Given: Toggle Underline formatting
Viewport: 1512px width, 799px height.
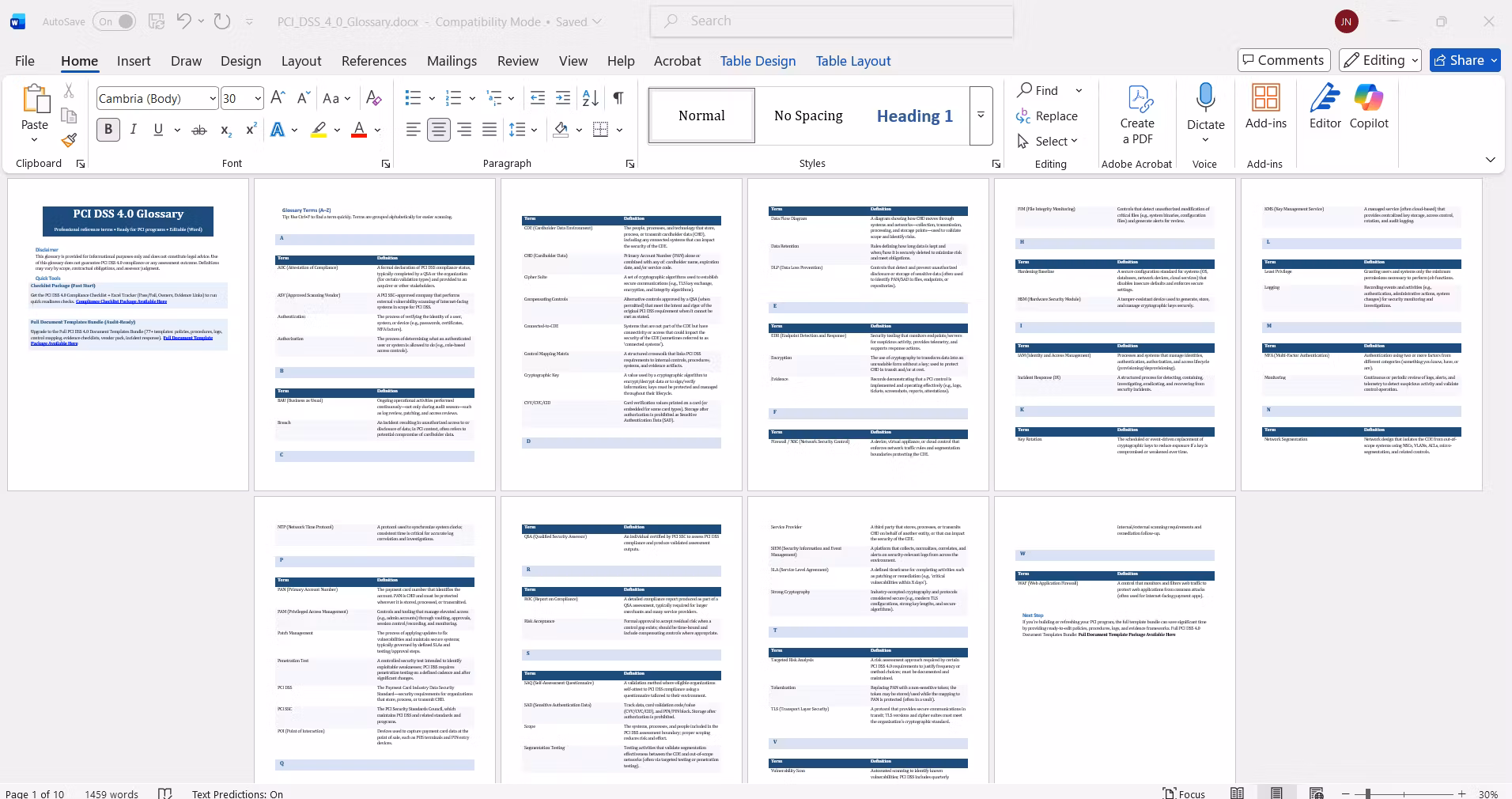Looking at the screenshot, I should [158, 130].
